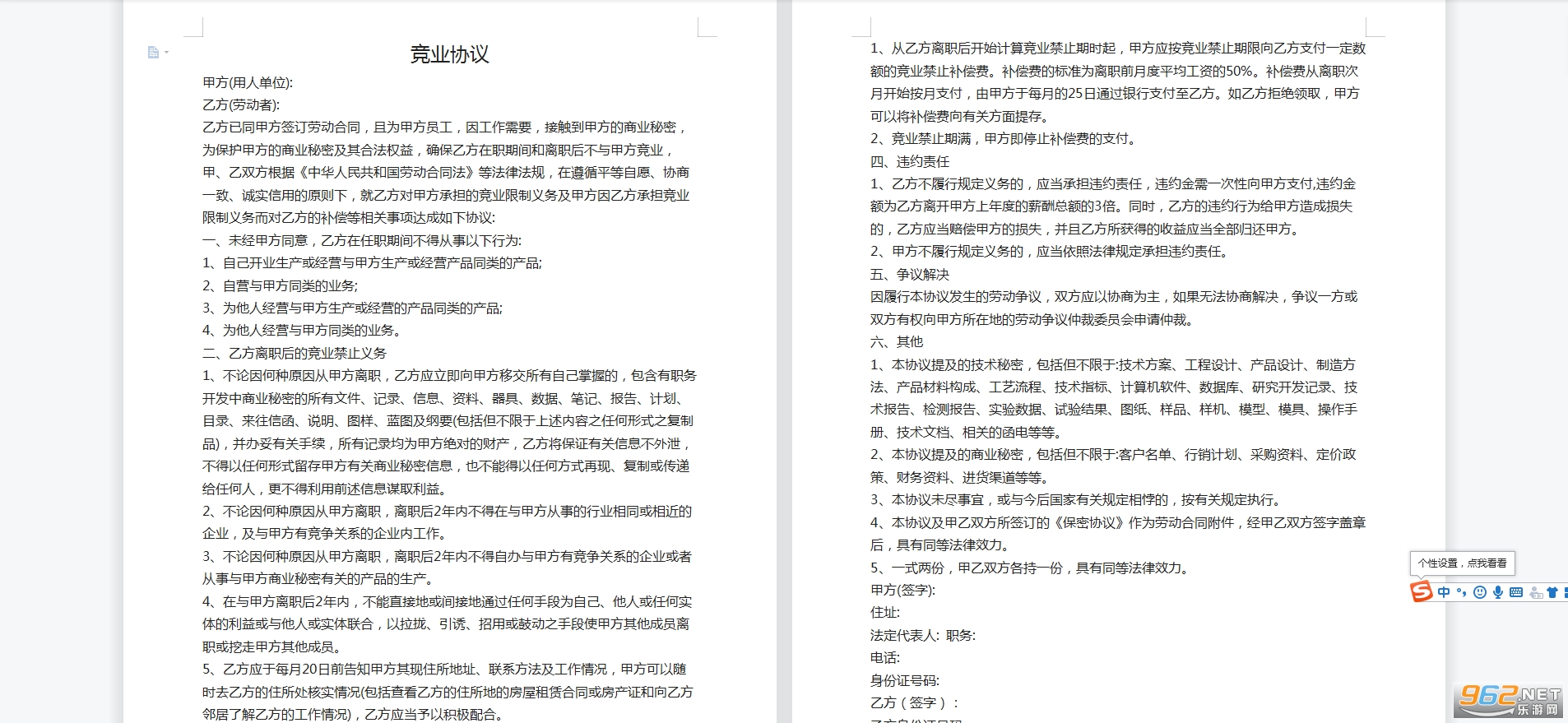Open the emoji smiley panel
This screenshot has width=1568, height=723.
coord(1480,592)
